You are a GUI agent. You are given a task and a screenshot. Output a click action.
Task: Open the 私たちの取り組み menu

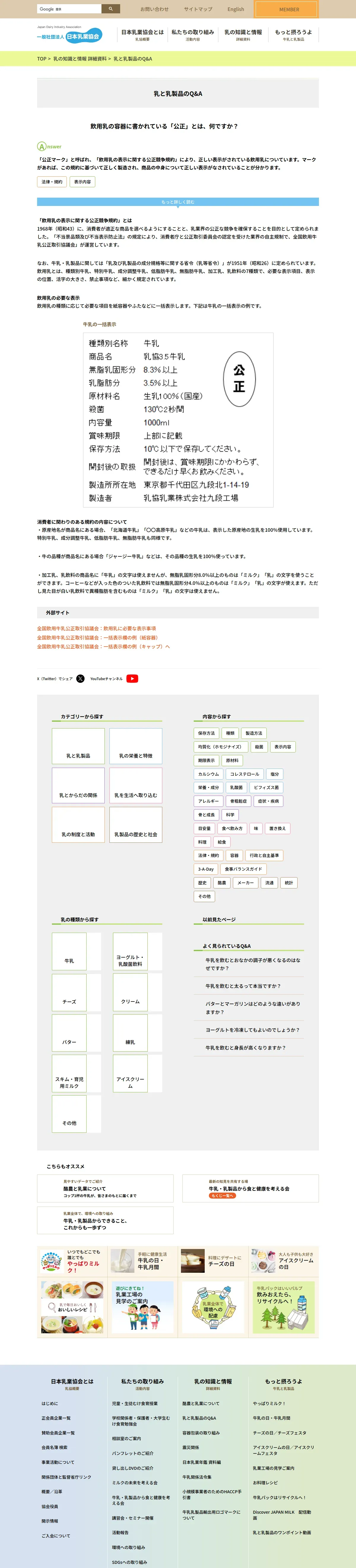[x=192, y=35]
